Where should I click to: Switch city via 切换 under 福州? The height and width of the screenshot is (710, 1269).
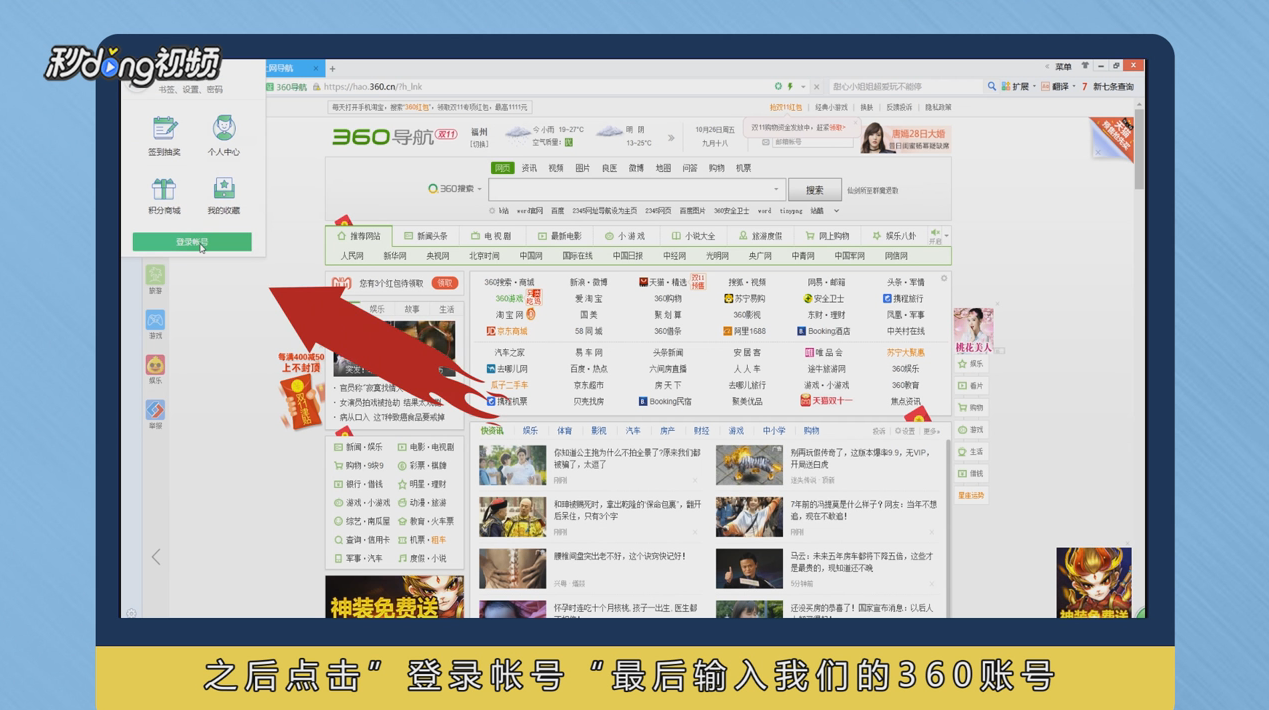(480, 145)
